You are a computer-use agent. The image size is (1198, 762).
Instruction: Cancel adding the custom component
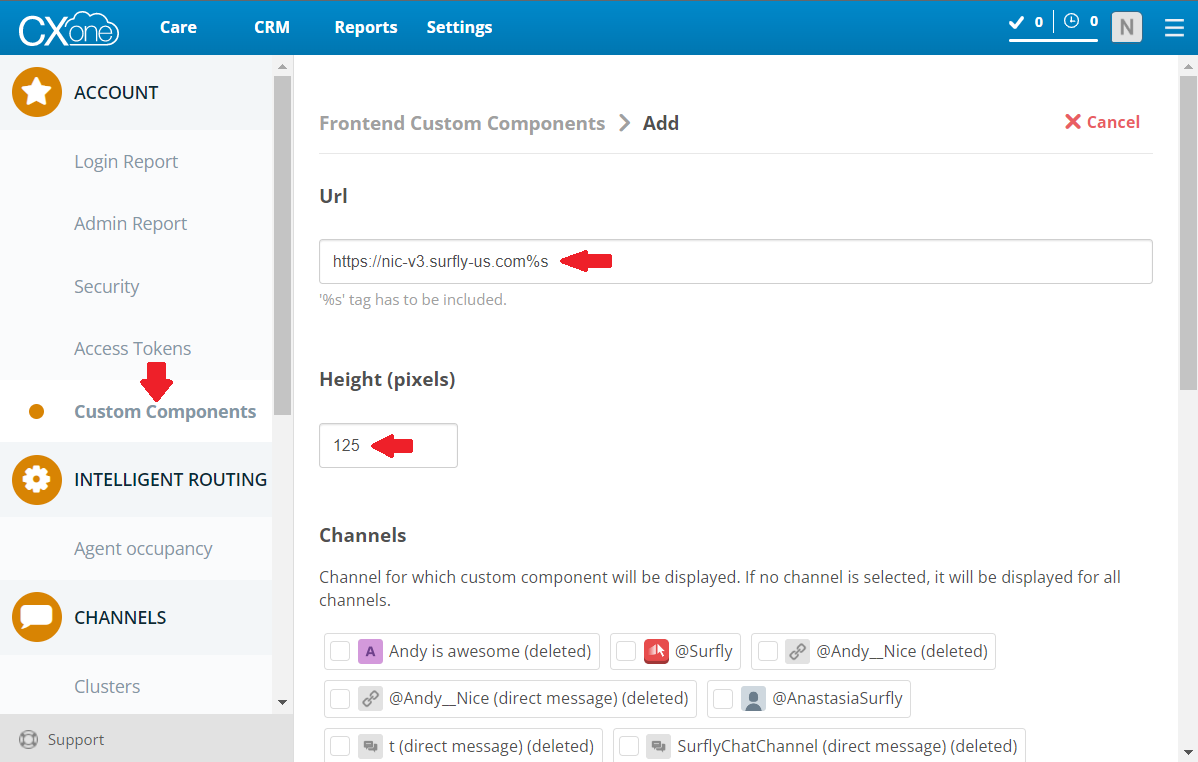click(1102, 122)
